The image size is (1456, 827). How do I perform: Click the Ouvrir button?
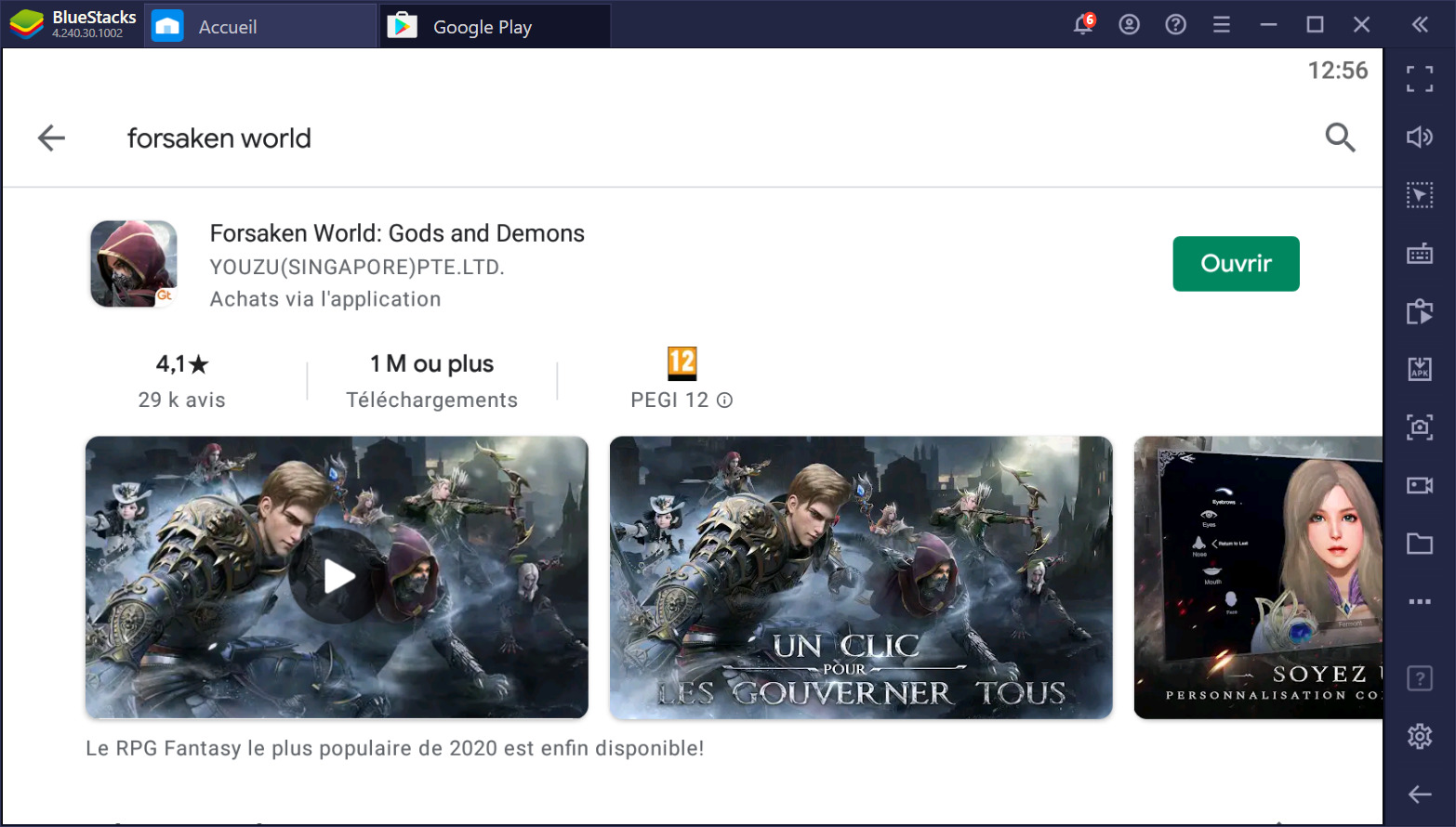[x=1236, y=264]
